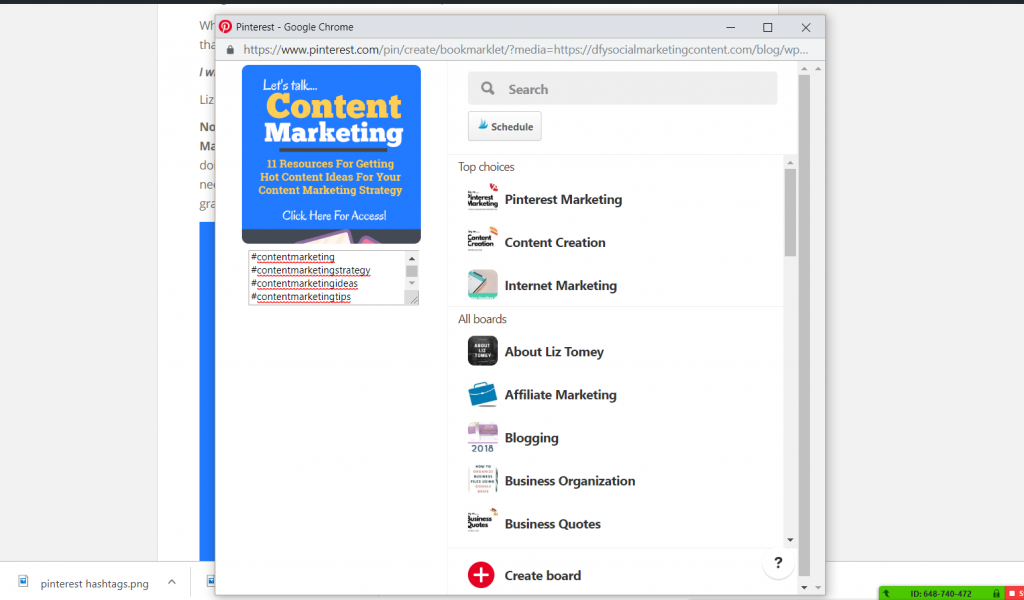The image size is (1024, 600).
Task: Click inside the hashtag description text box
Action: click(327, 277)
